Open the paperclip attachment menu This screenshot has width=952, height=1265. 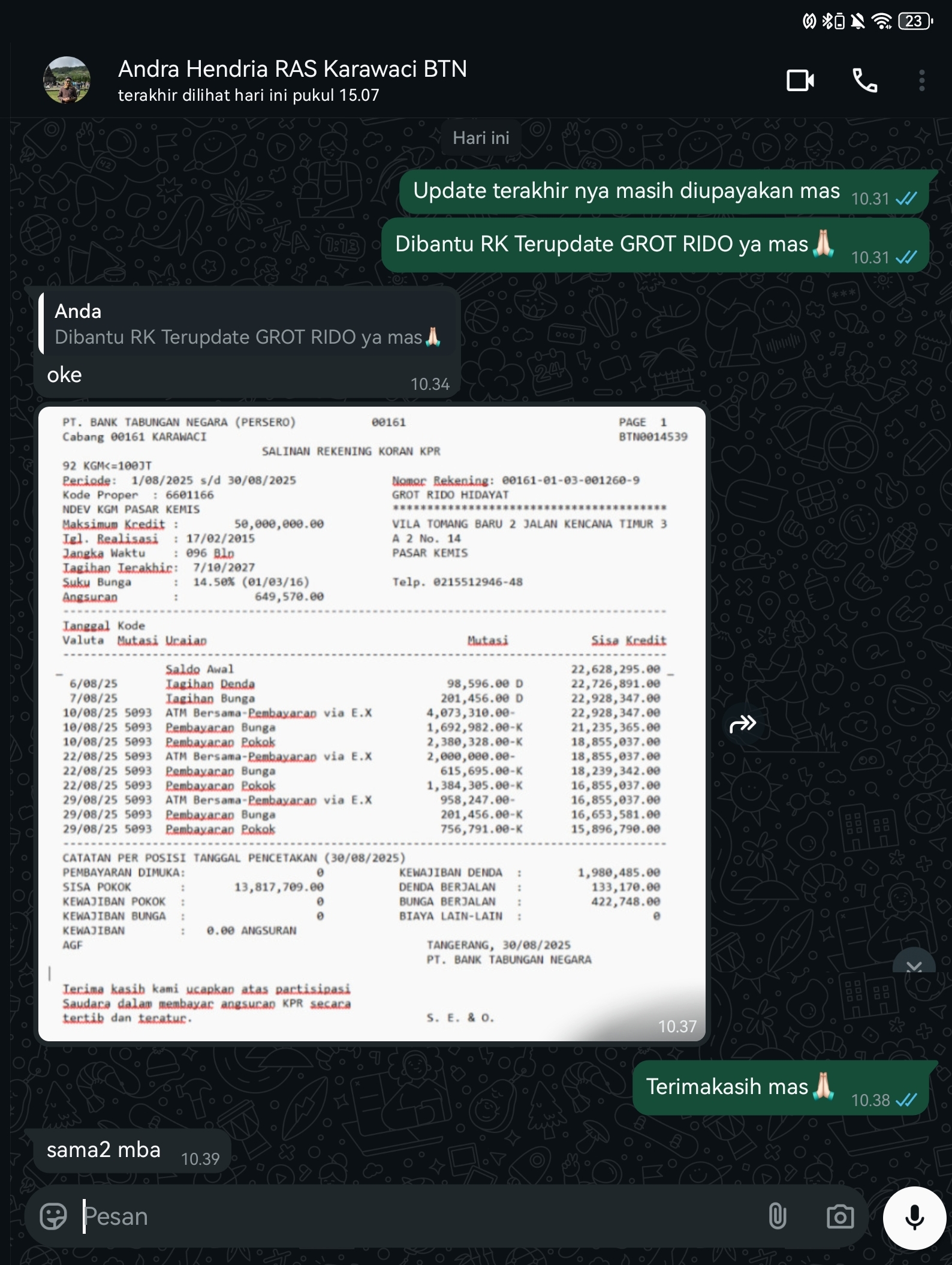coord(777,1216)
